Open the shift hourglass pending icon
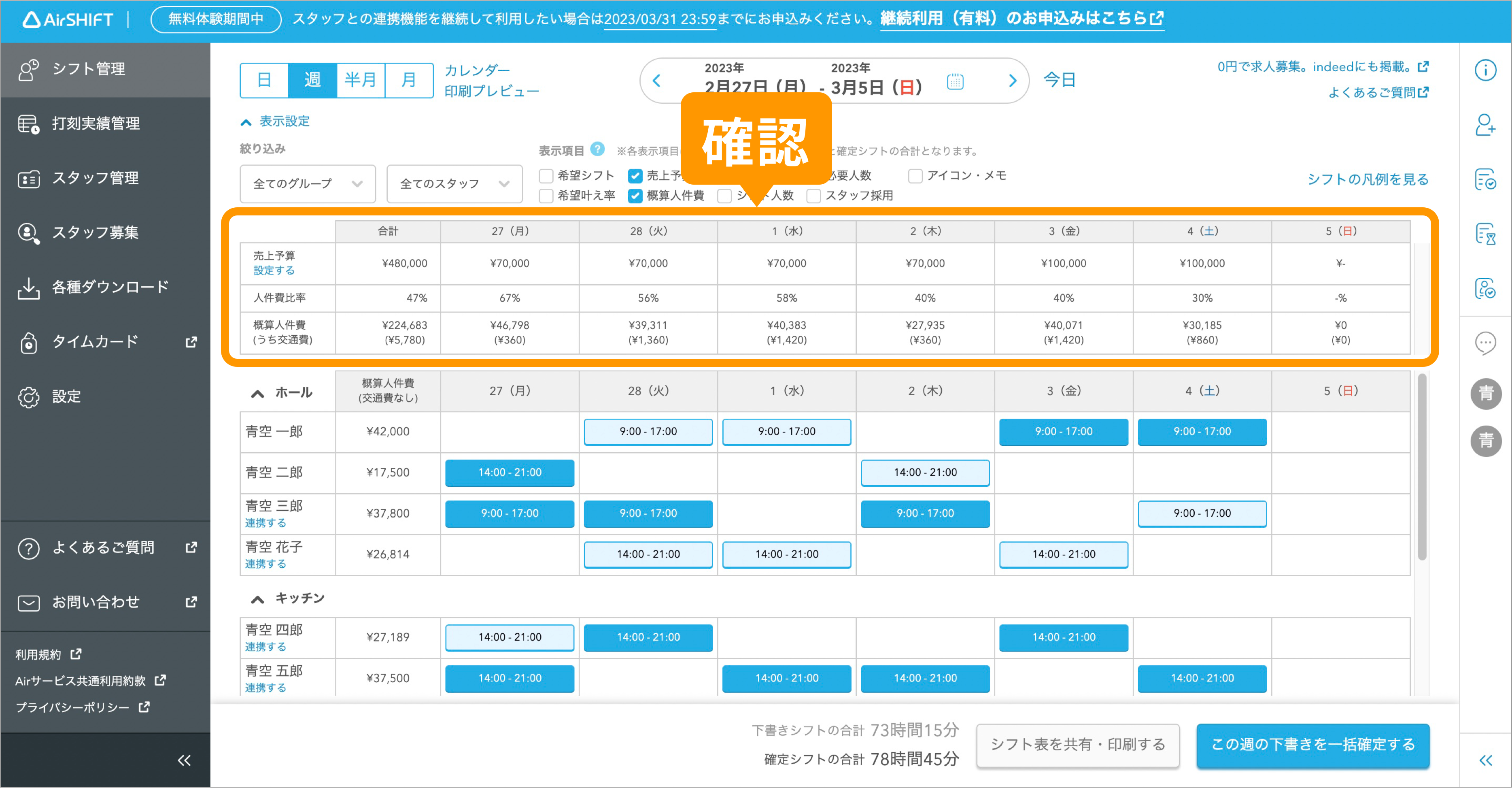Screen dimensions: 1512x788 (1485, 234)
